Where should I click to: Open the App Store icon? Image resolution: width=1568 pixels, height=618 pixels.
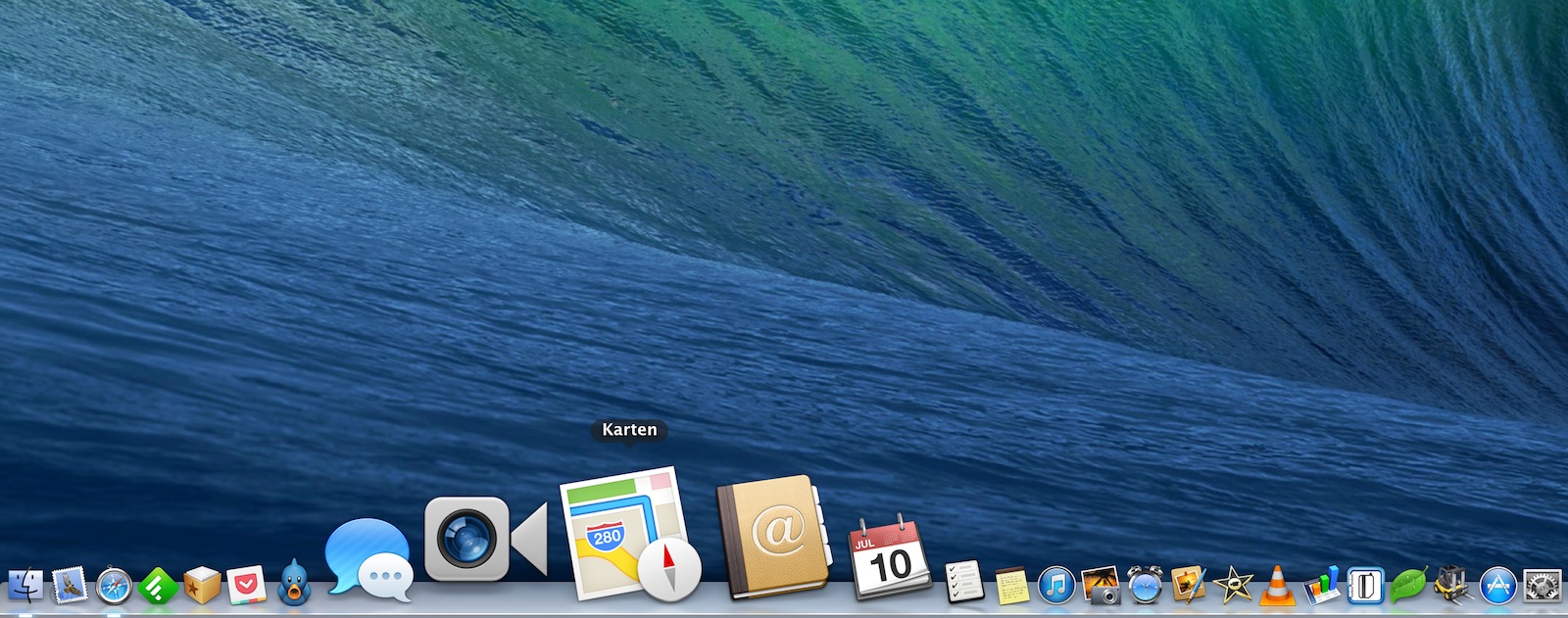(x=1497, y=586)
